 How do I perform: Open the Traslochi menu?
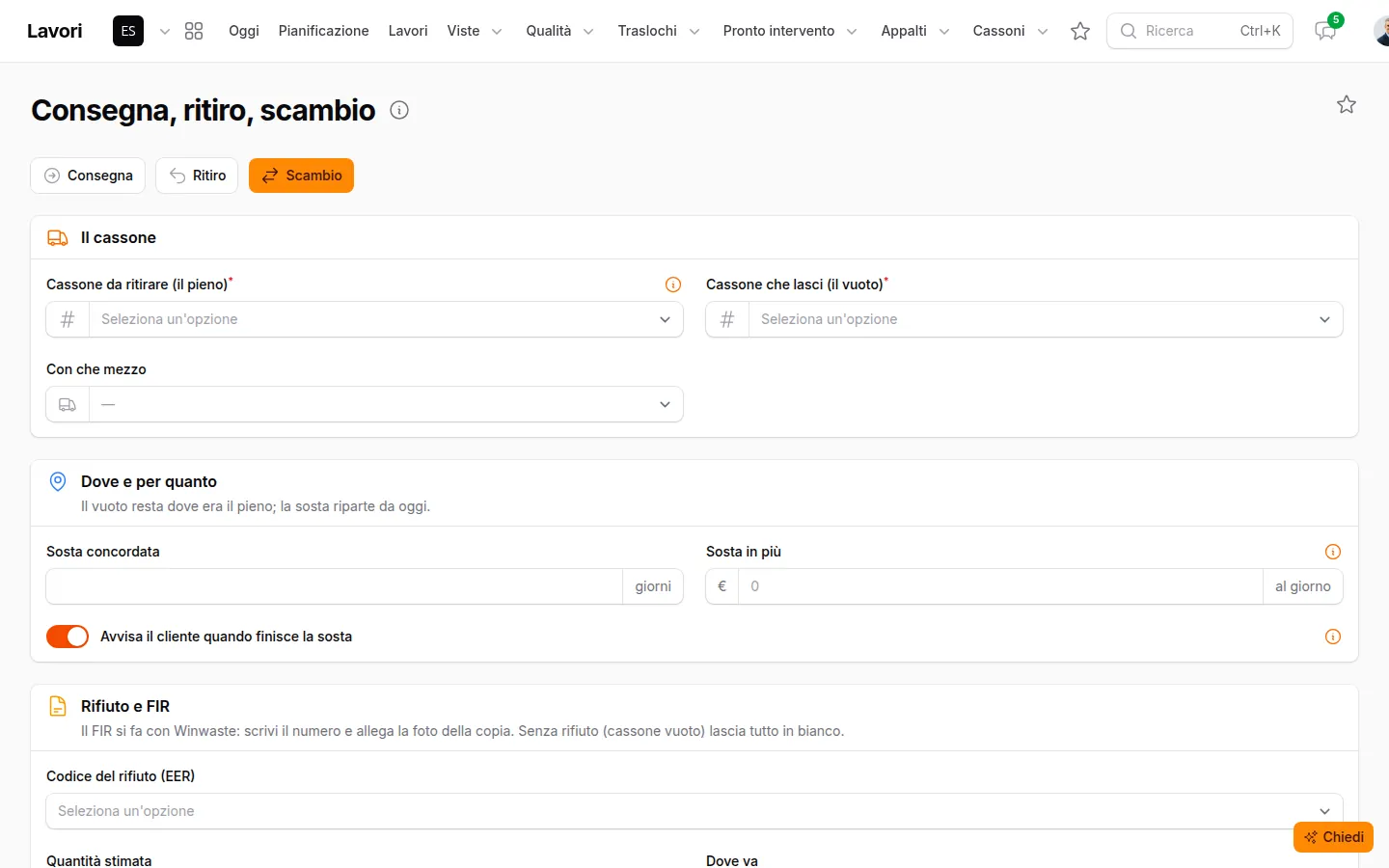coord(659,31)
